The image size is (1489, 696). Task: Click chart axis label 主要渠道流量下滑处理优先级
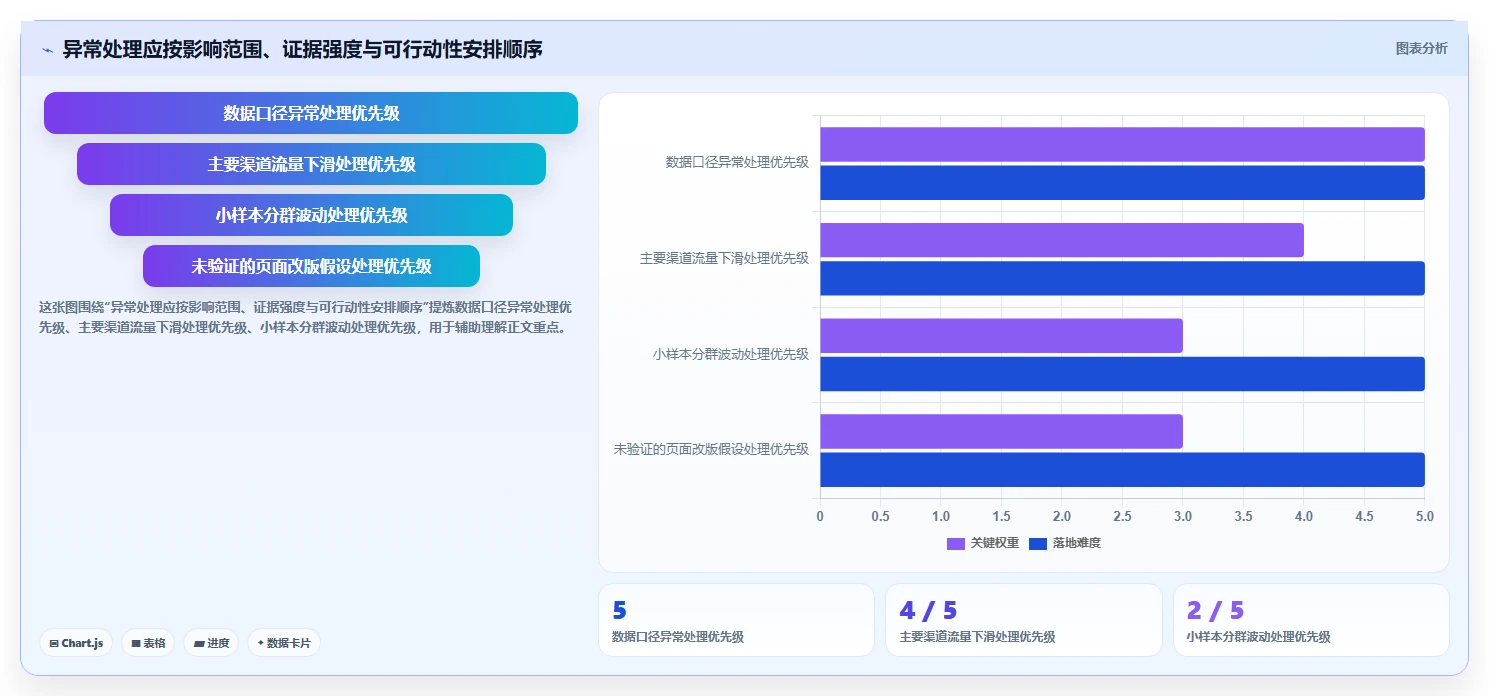724,258
